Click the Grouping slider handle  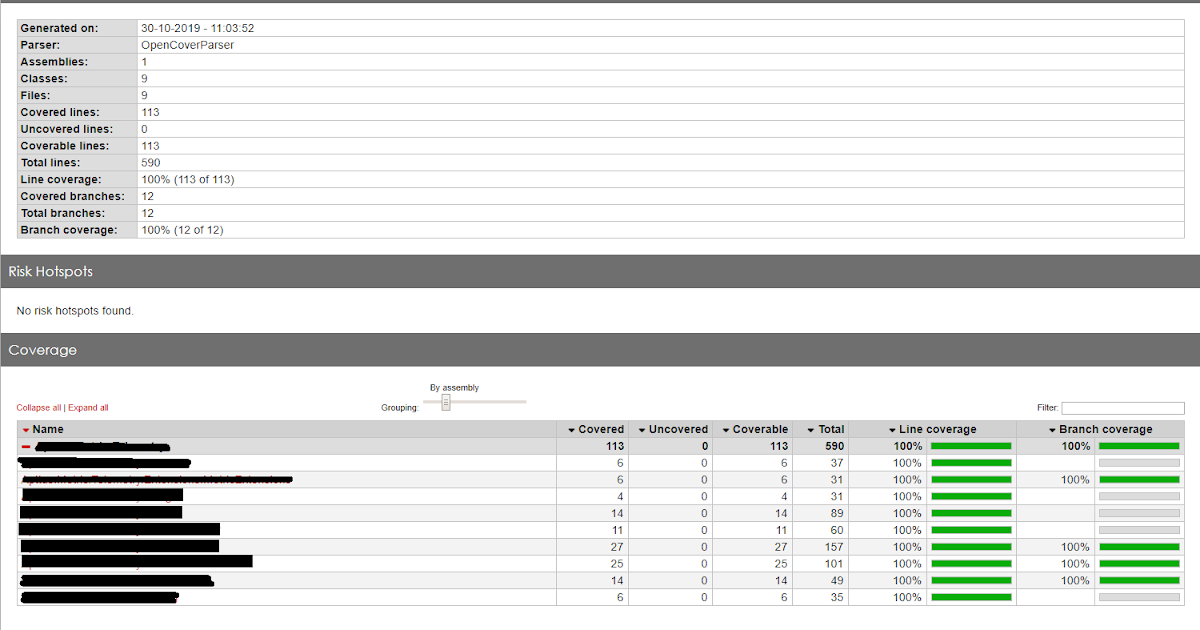point(444,401)
